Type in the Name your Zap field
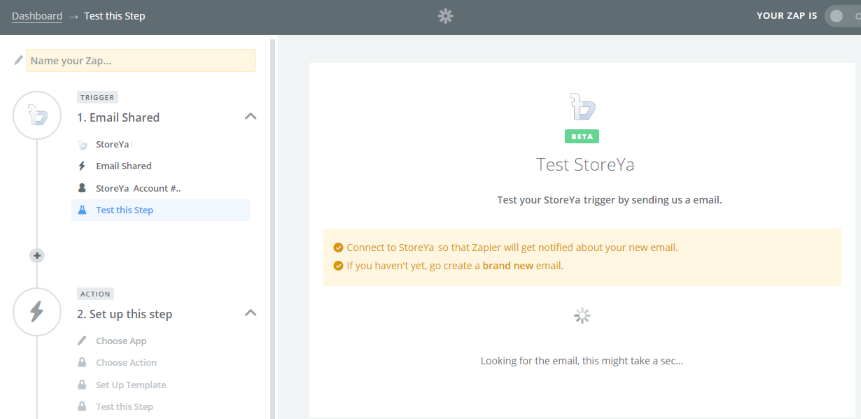This screenshot has width=861, height=419. [141, 61]
